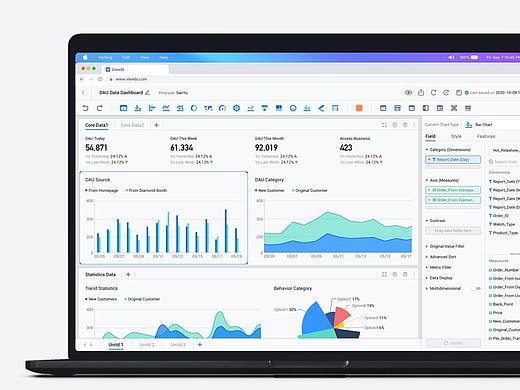This screenshot has height=390, width=520.
Task: Click the share export icon in the header
Action: [x=421, y=93]
